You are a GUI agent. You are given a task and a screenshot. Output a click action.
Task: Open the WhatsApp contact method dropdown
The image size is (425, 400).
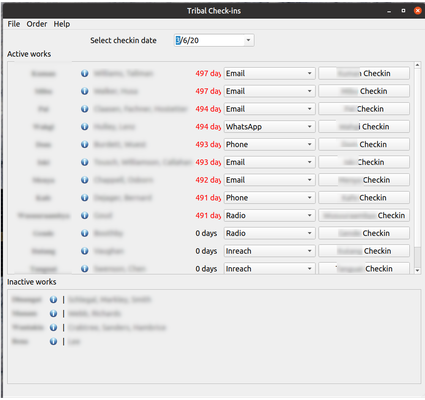(269, 127)
